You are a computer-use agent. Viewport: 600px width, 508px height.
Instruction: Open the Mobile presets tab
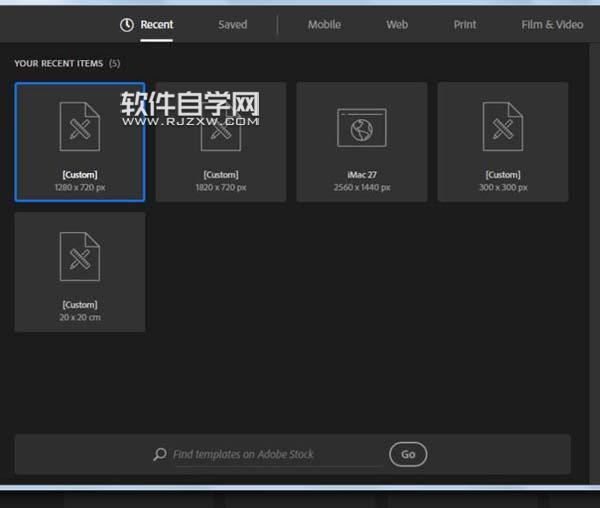[x=324, y=25]
